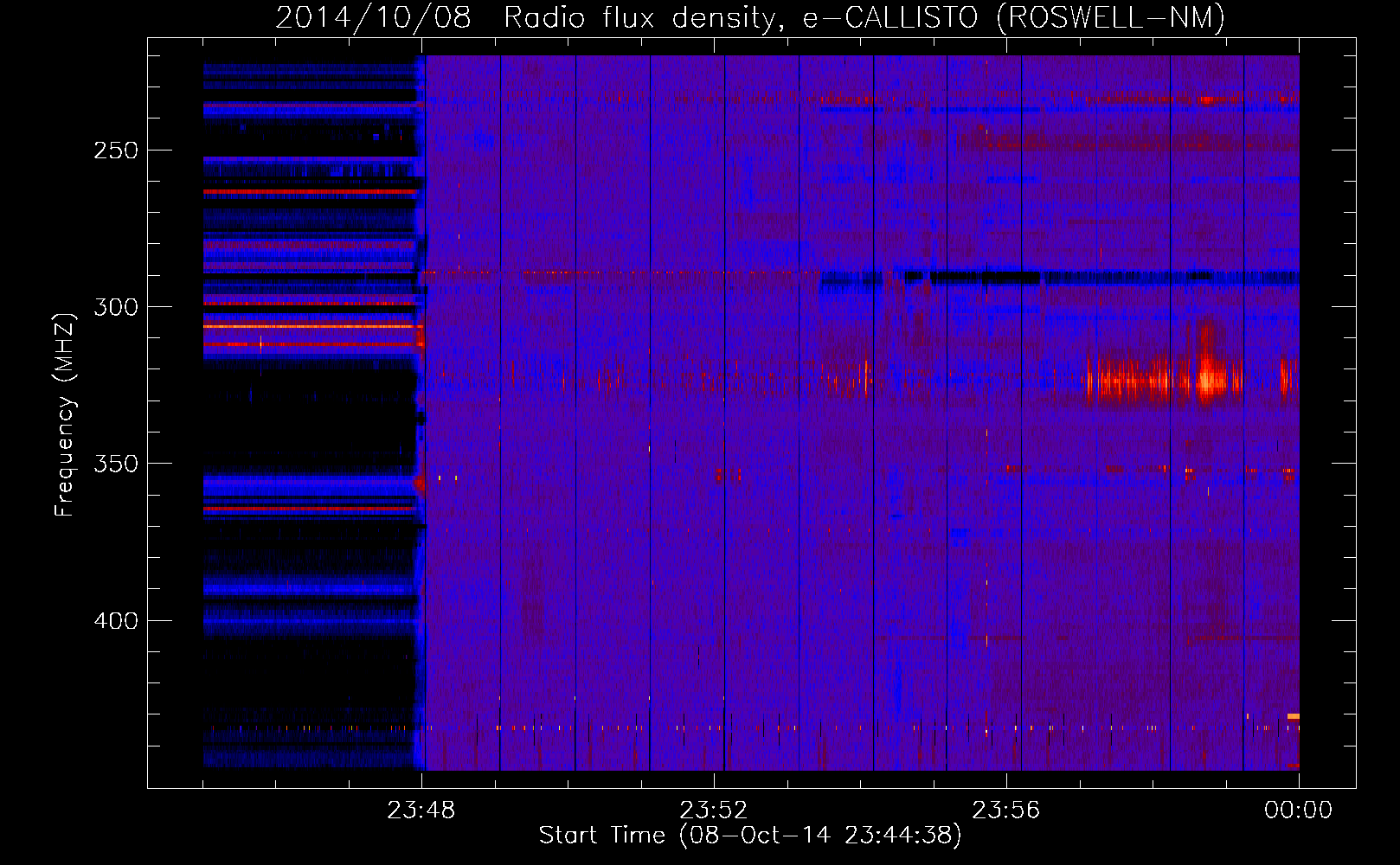The image size is (1400, 865).
Task: Click the 'Frequency (MHZ)' axis label
Action: click(x=65, y=415)
